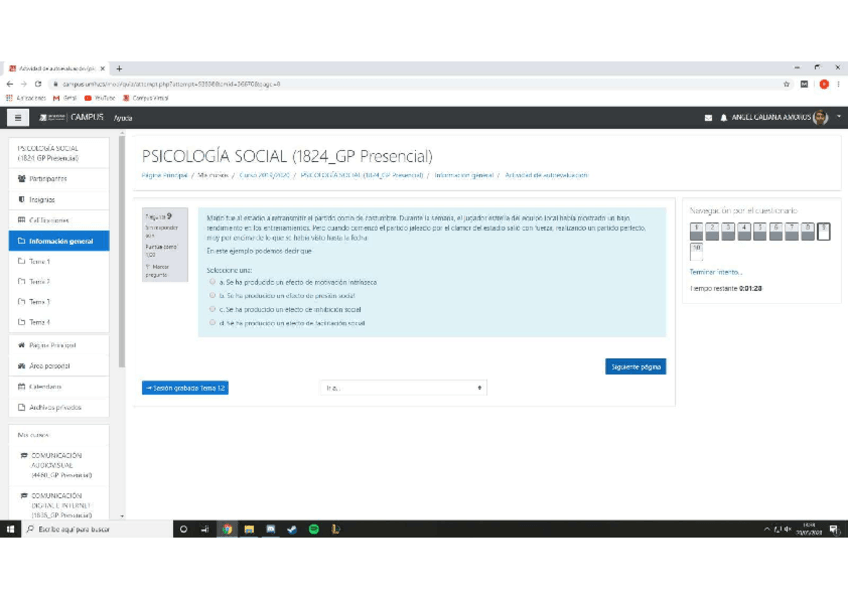Open File Explorer from the taskbar

coord(249,529)
